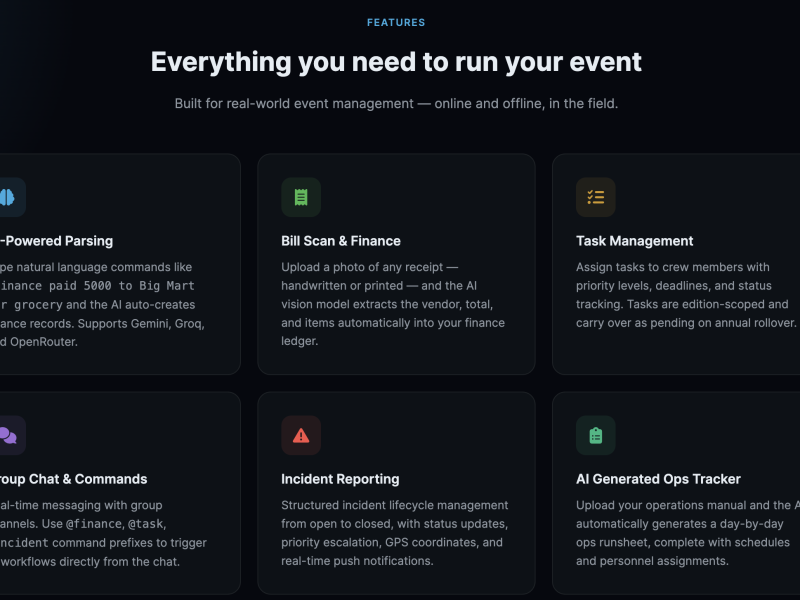Select the Group Chat & Commands heading
Viewport: 800px width, 600px height.
tap(73, 479)
